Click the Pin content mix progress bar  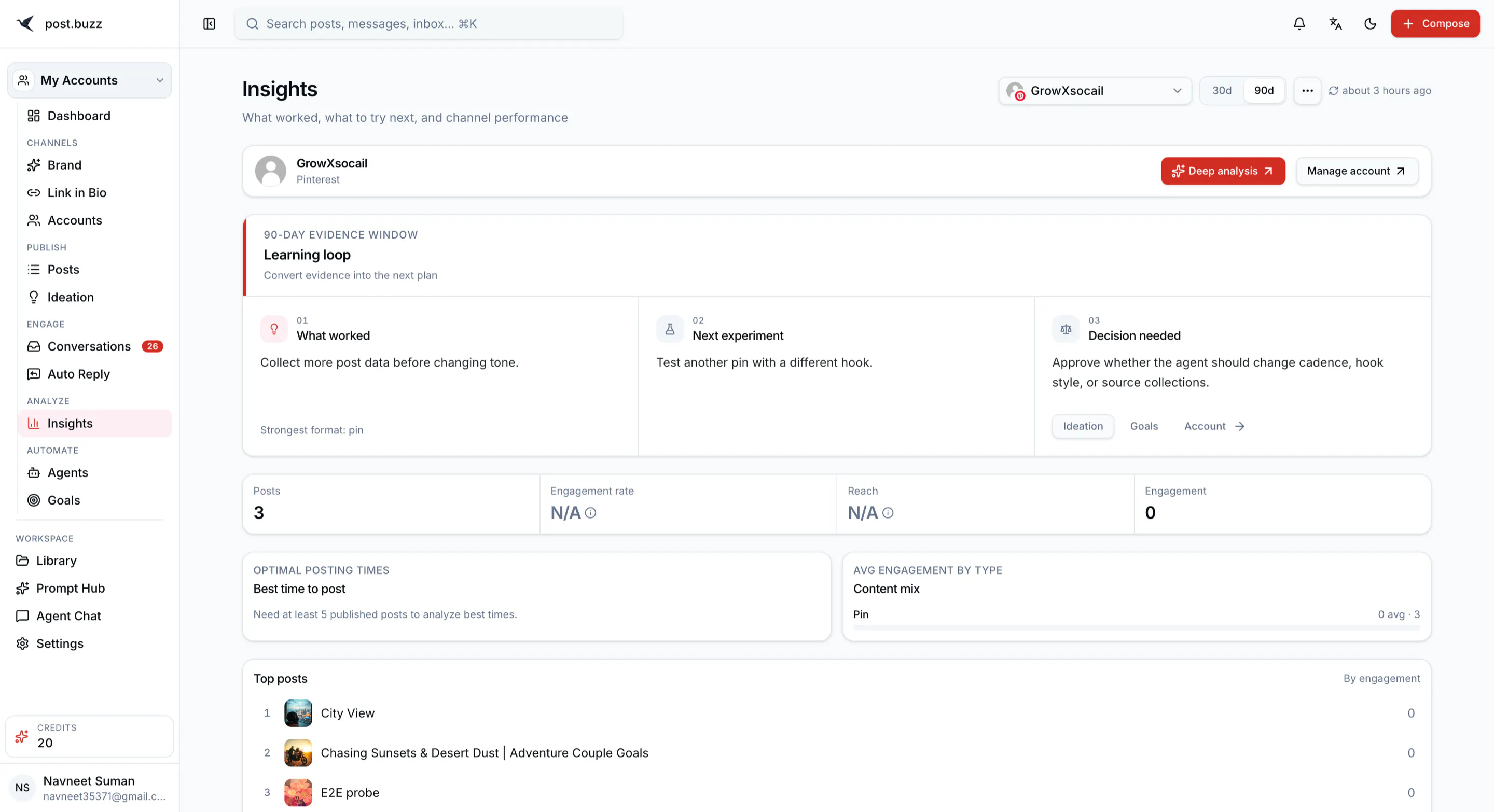pos(1136,628)
